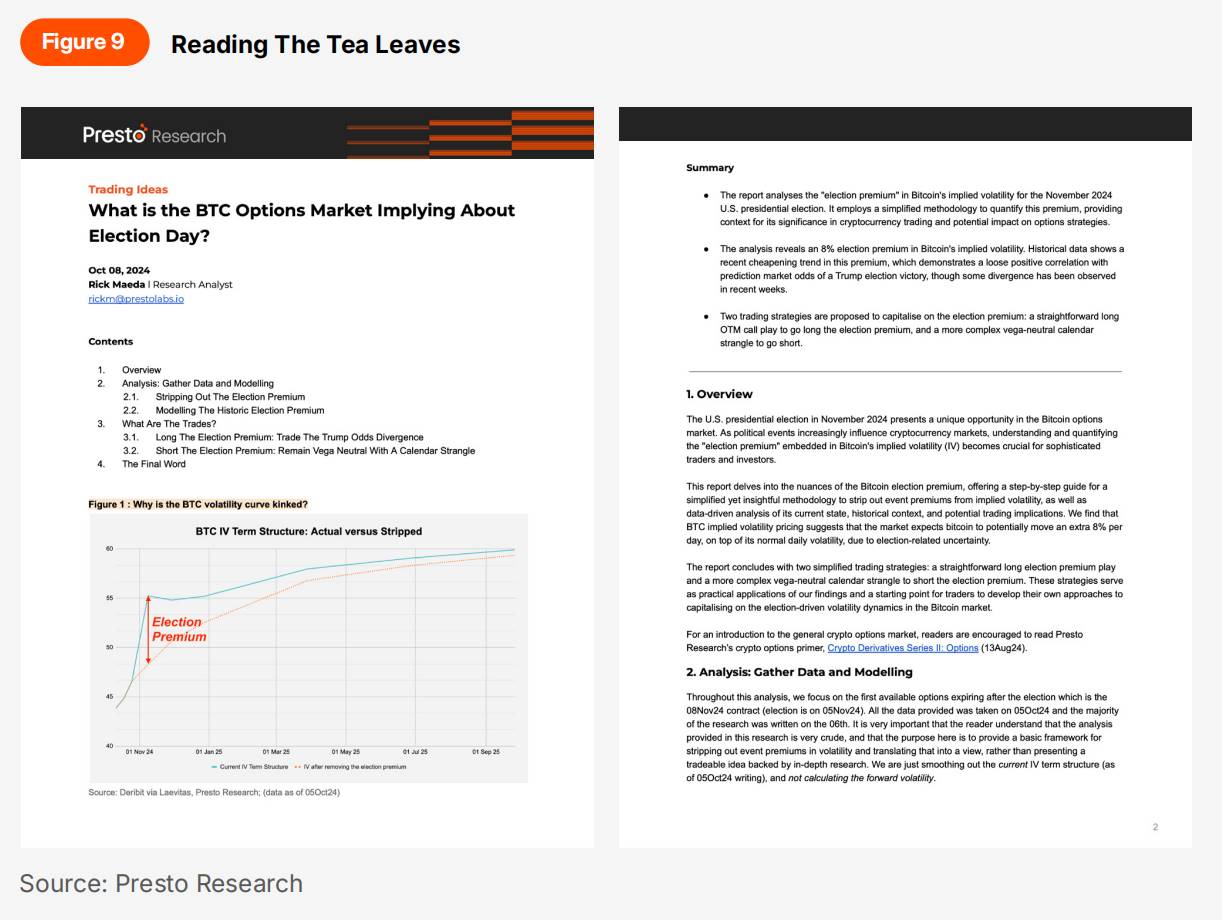Open the rickm@prestolabs.io email link
Screen dimensions: 1222x920
(x=136, y=299)
